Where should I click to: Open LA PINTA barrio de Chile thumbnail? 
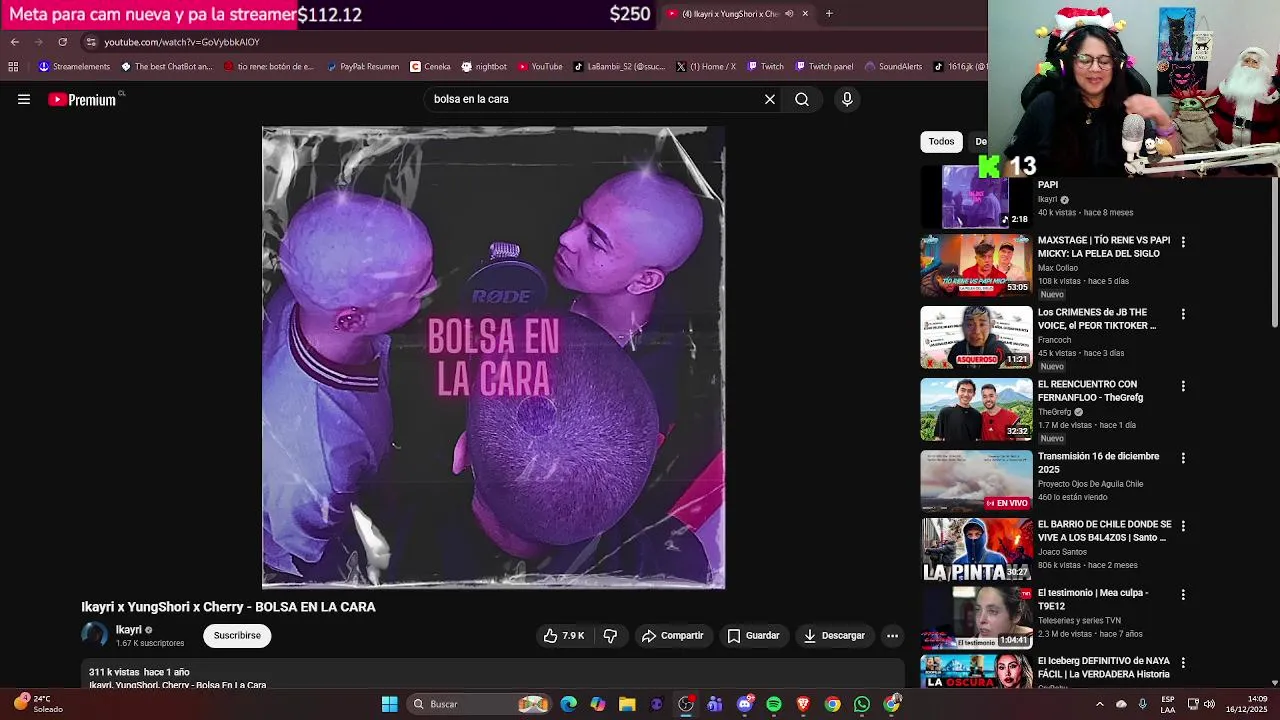976,550
